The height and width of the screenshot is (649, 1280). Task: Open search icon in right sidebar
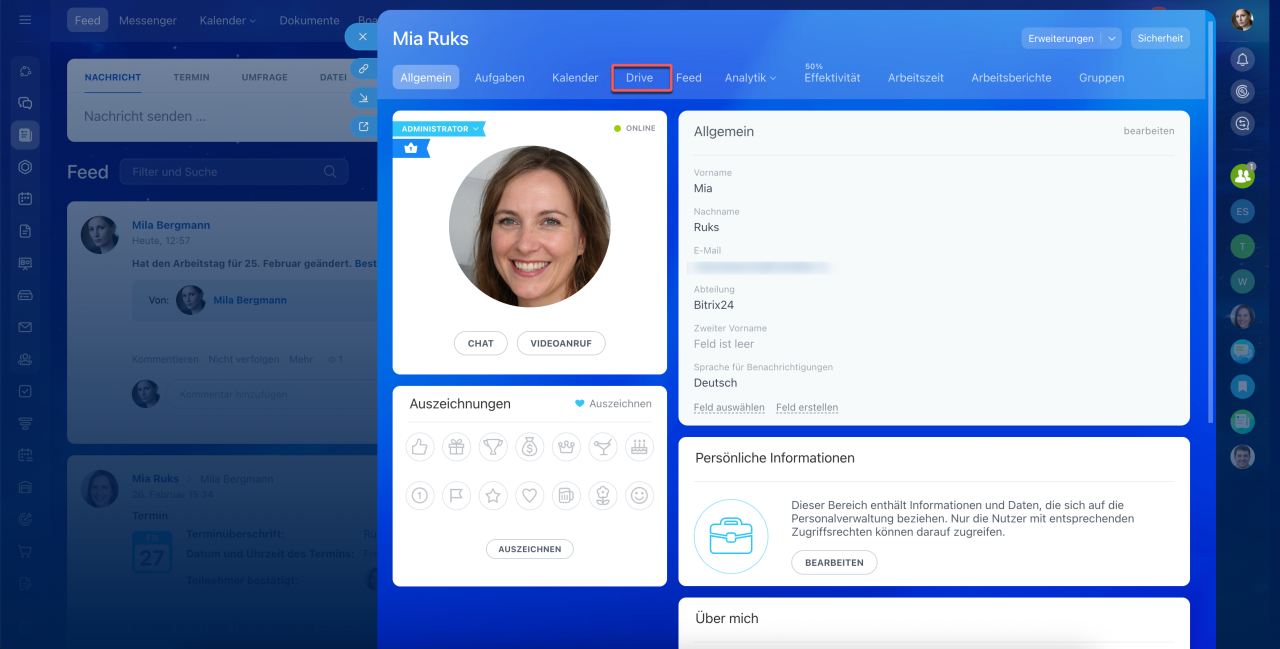(1243, 123)
